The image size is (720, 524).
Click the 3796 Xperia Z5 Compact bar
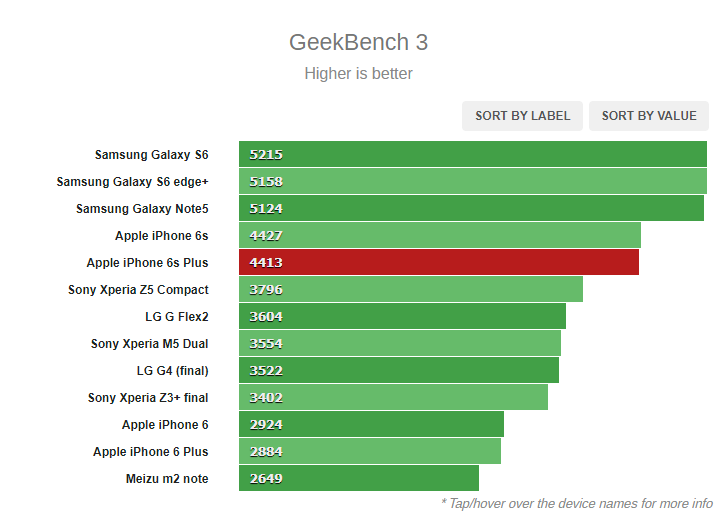point(410,290)
